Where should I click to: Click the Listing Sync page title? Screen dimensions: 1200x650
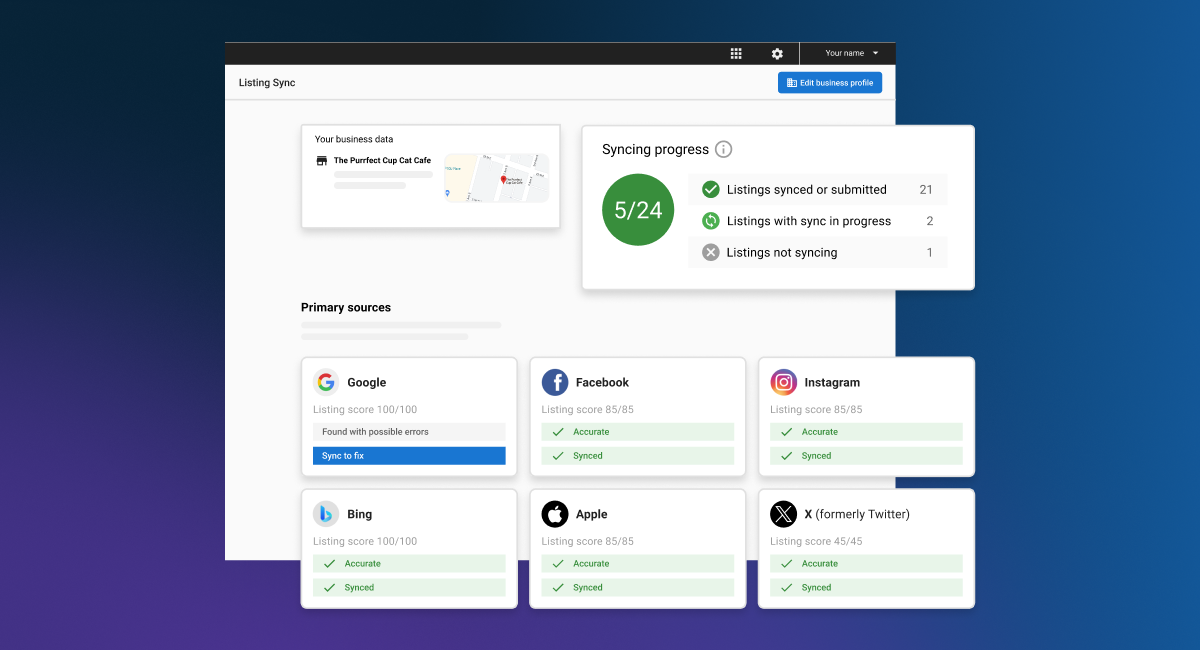coord(267,83)
